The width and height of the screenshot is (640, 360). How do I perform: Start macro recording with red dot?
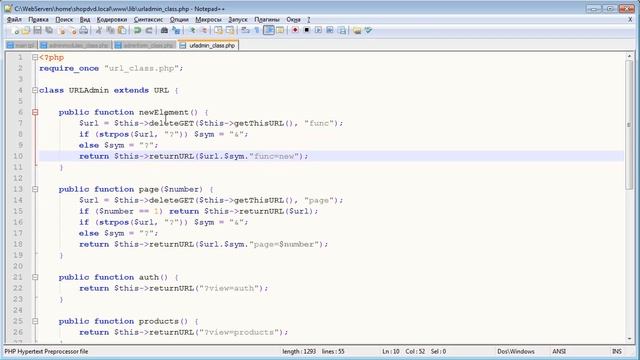point(295,30)
